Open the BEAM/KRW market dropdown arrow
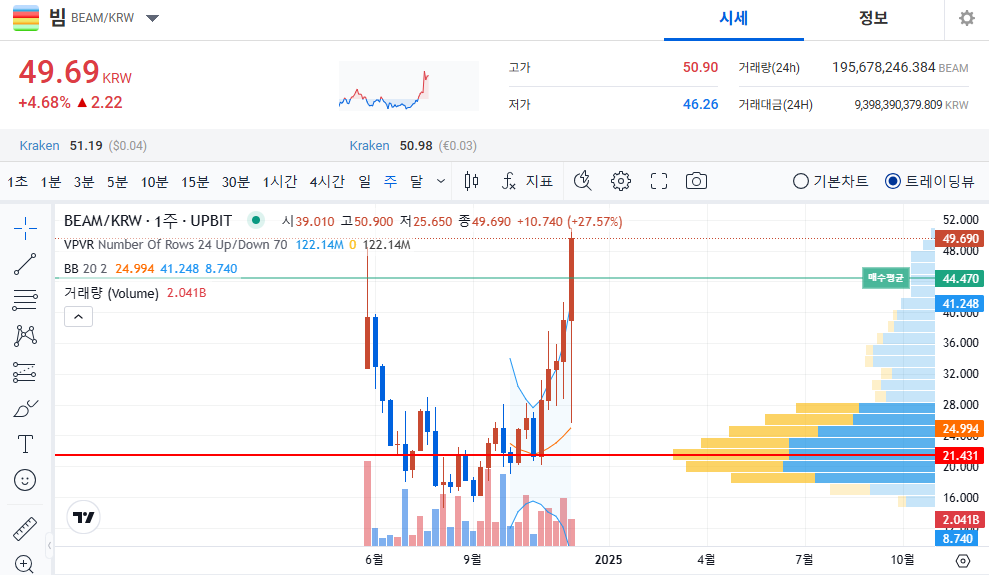 click(152, 18)
